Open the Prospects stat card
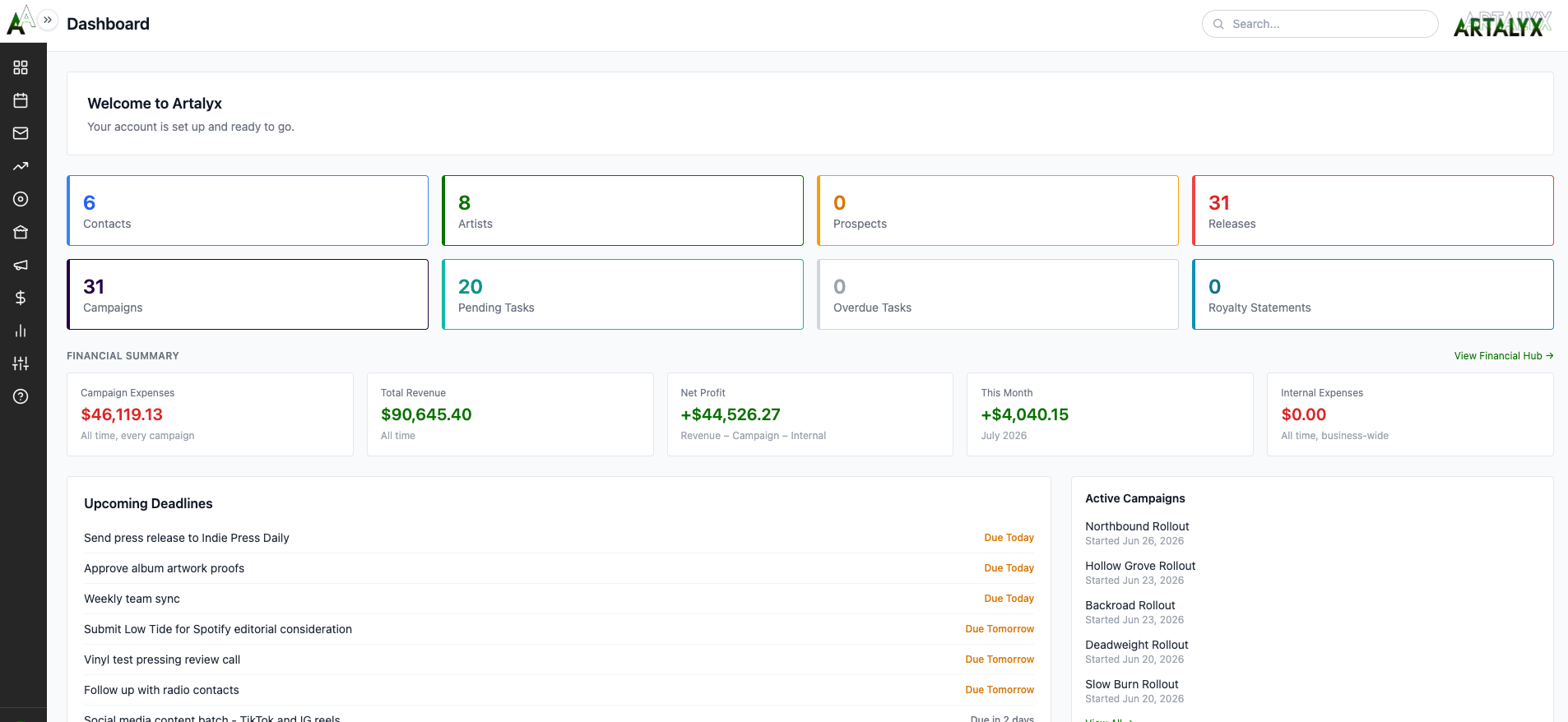The width and height of the screenshot is (1568, 722). point(998,211)
